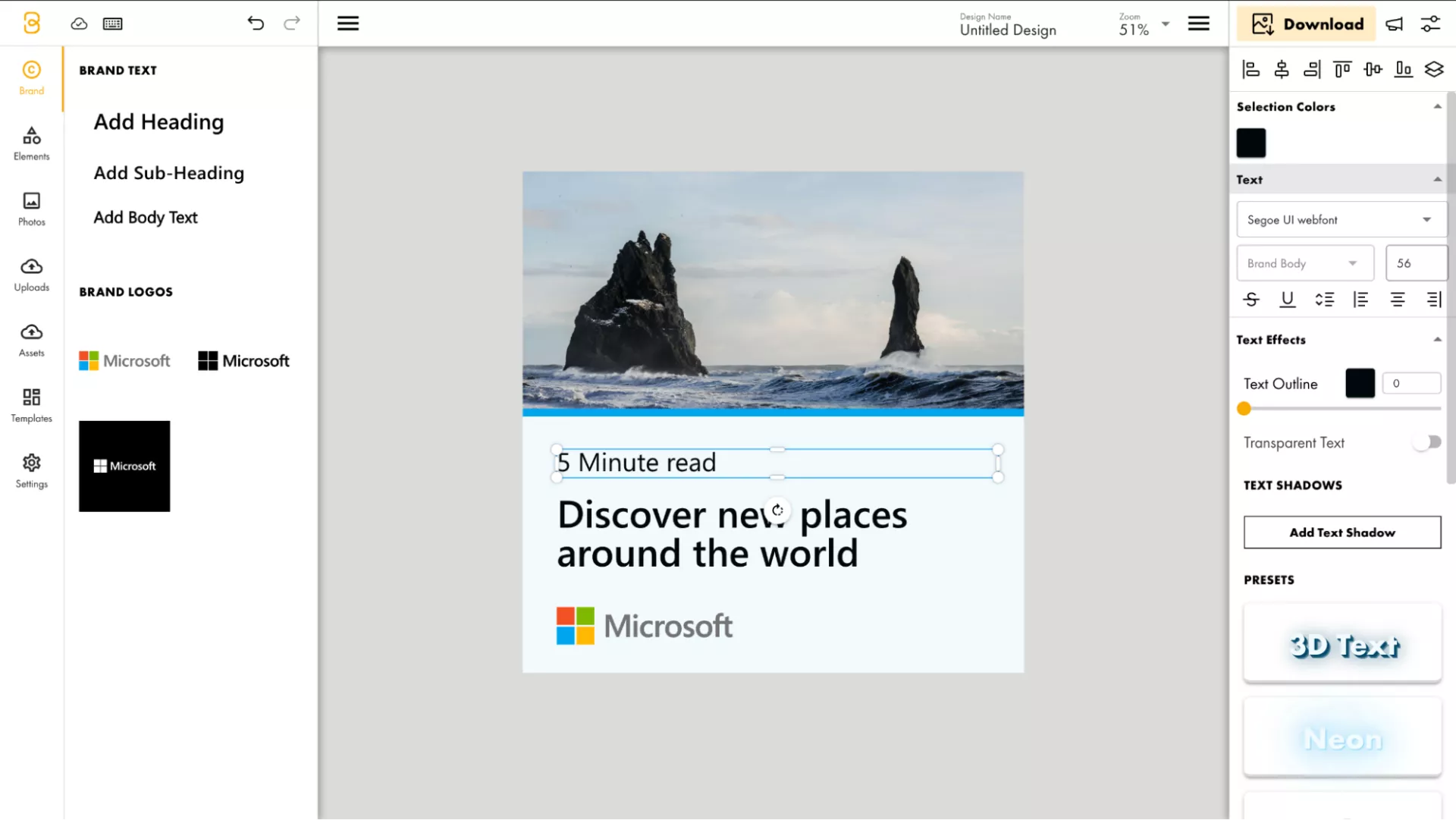Switch to the Elements sidebar tab
This screenshot has height=820, width=1456.
[31, 143]
